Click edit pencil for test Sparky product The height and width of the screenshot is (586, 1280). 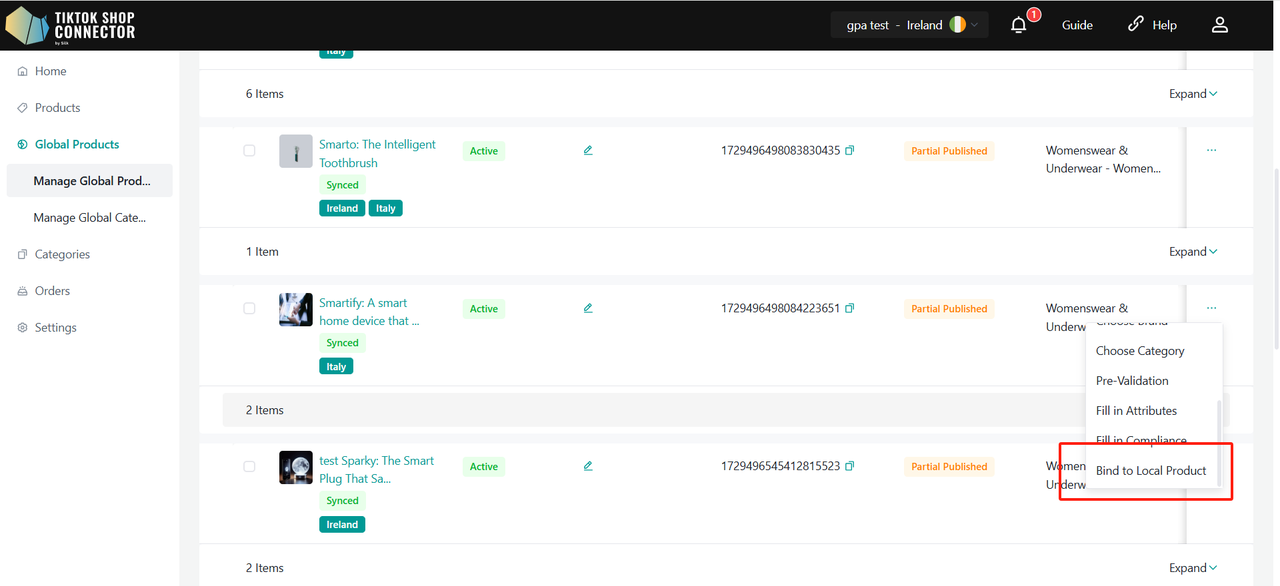coord(588,466)
